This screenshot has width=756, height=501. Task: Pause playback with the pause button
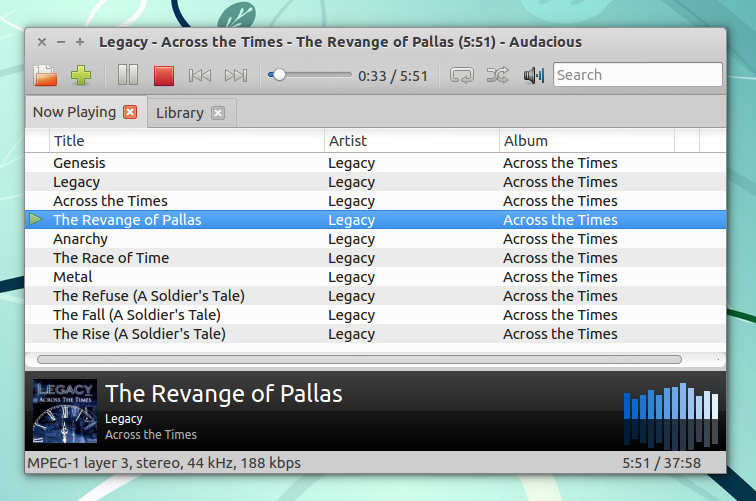[128, 75]
